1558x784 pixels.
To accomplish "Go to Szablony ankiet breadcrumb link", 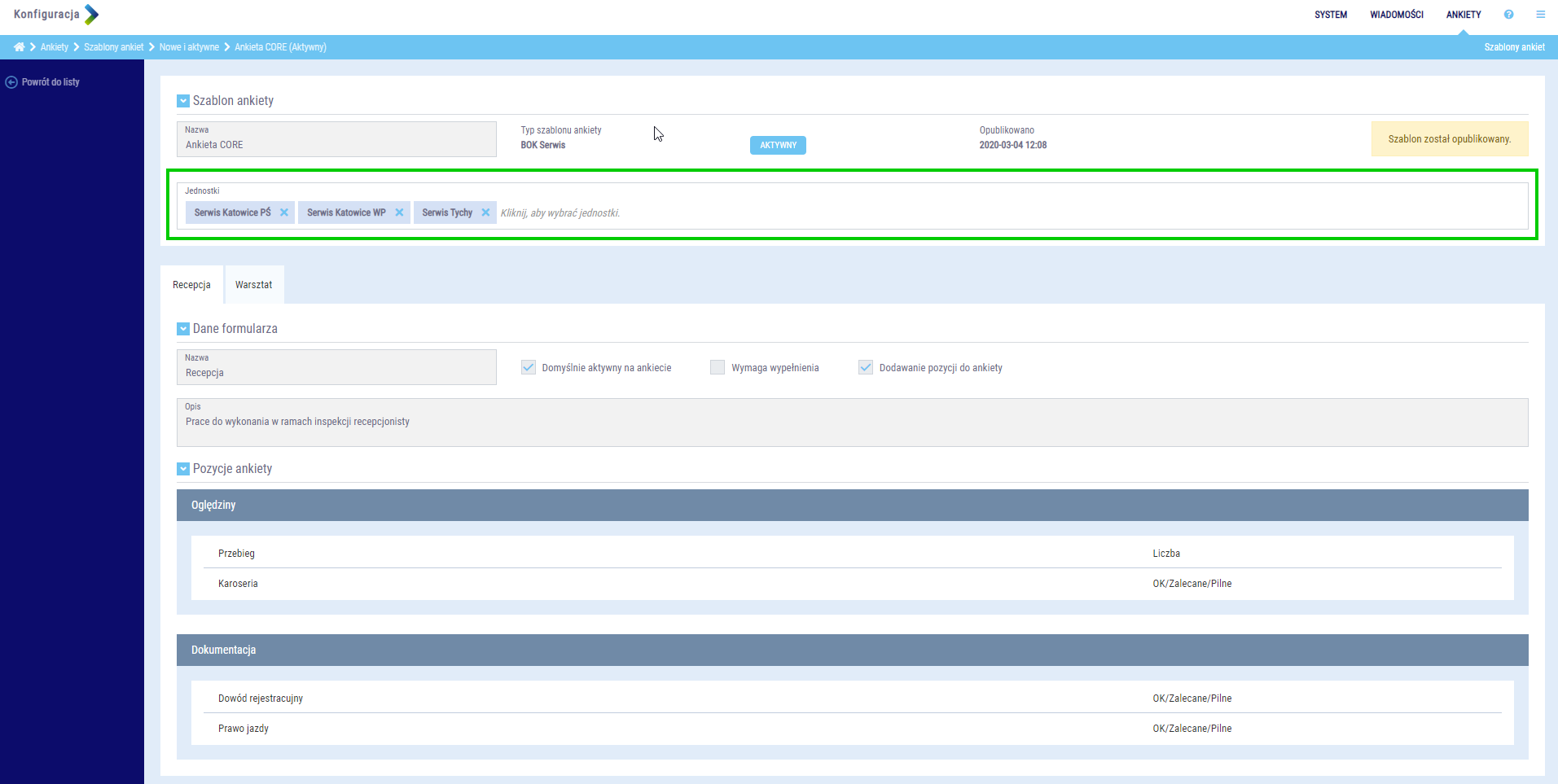I will point(113,47).
